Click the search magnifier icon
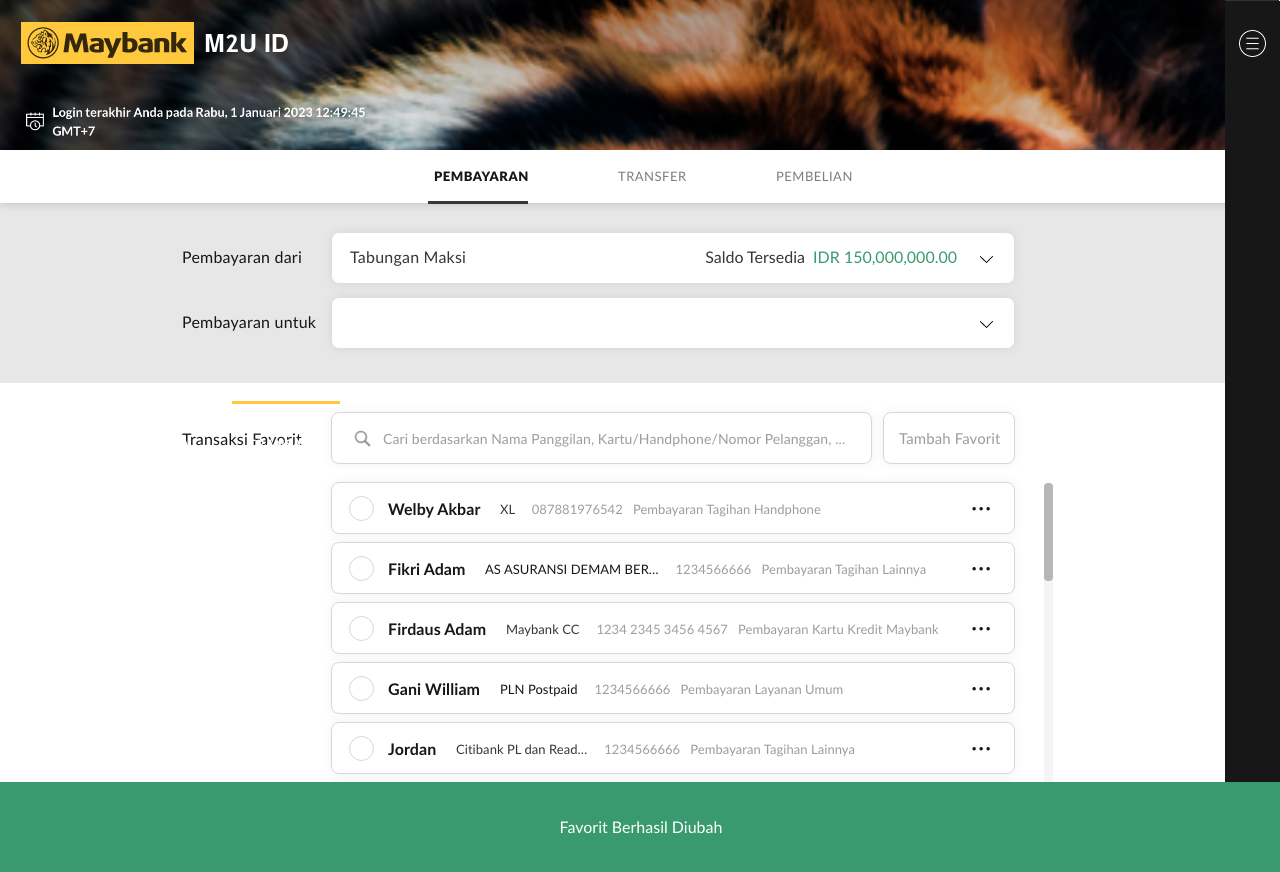1280x872 pixels. point(363,439)
